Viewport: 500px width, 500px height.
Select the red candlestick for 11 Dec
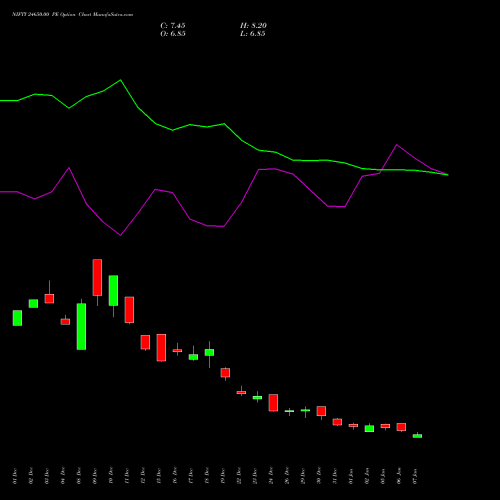point(129,310)
